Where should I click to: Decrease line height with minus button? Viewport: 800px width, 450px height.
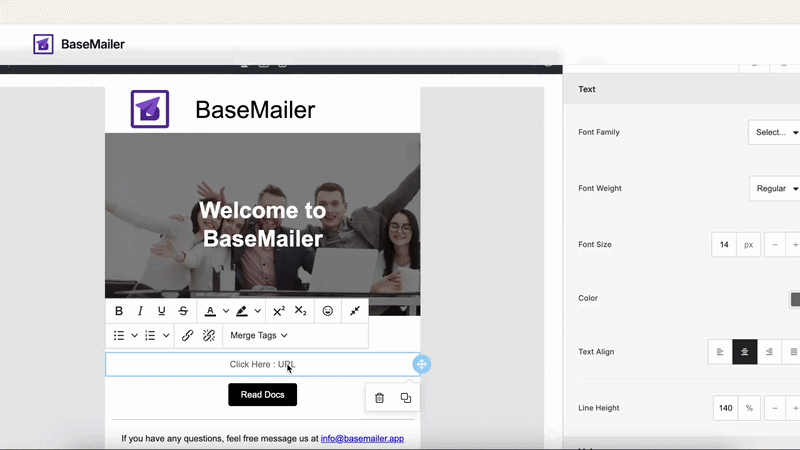click(774, 408)
